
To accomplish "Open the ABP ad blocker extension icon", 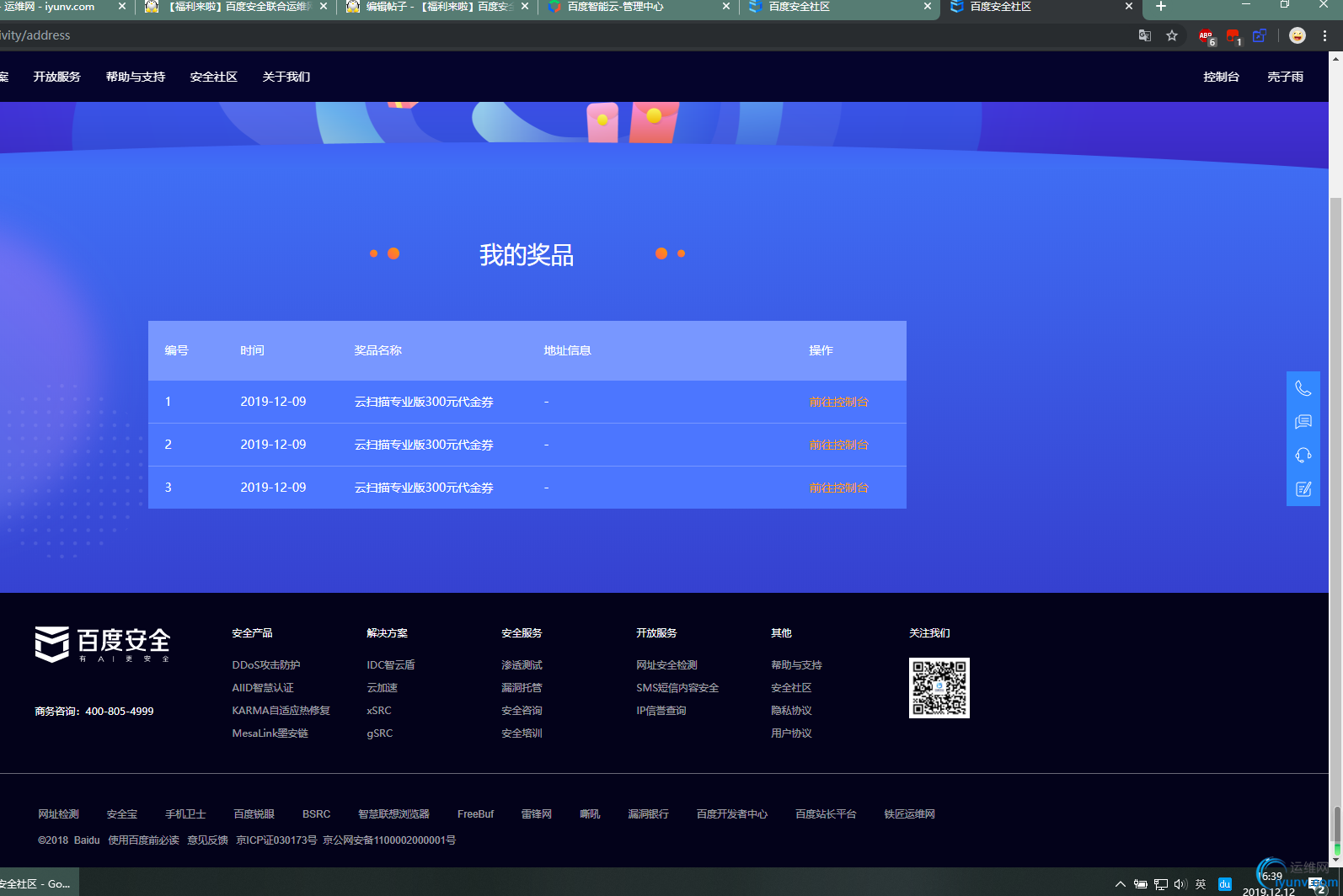I will click(1207, 36).
